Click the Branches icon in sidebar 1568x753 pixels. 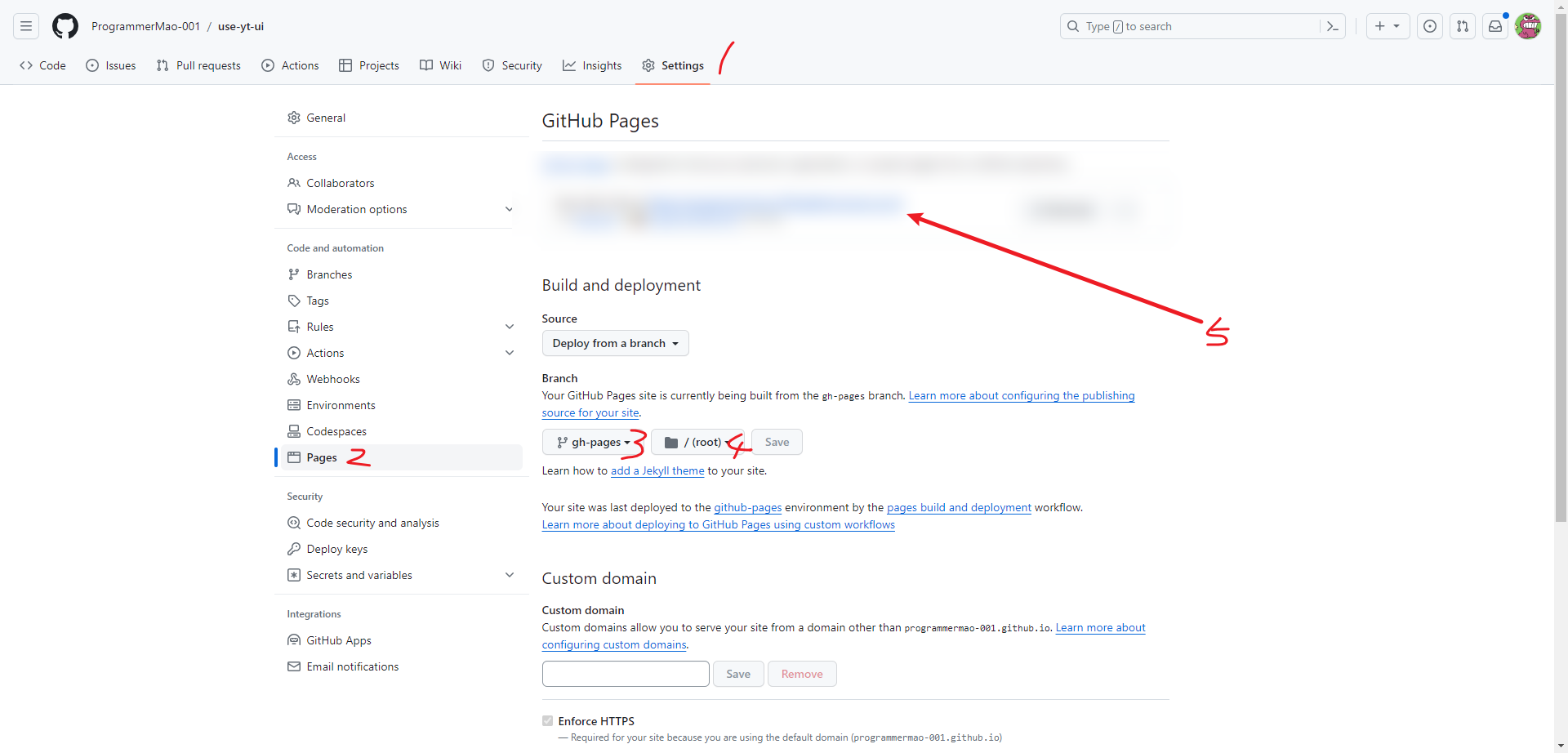coord(294,274)
